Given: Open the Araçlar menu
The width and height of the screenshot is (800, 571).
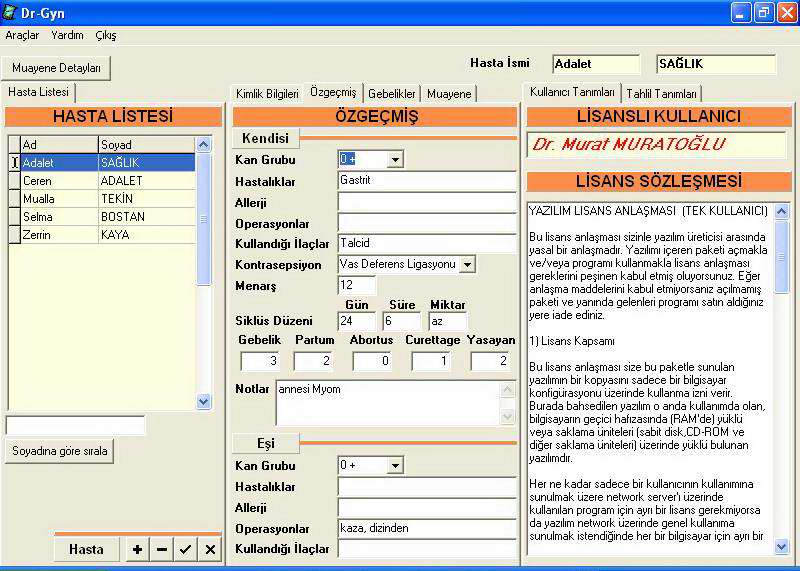Looking at the screenshot, I should (22, 35).
